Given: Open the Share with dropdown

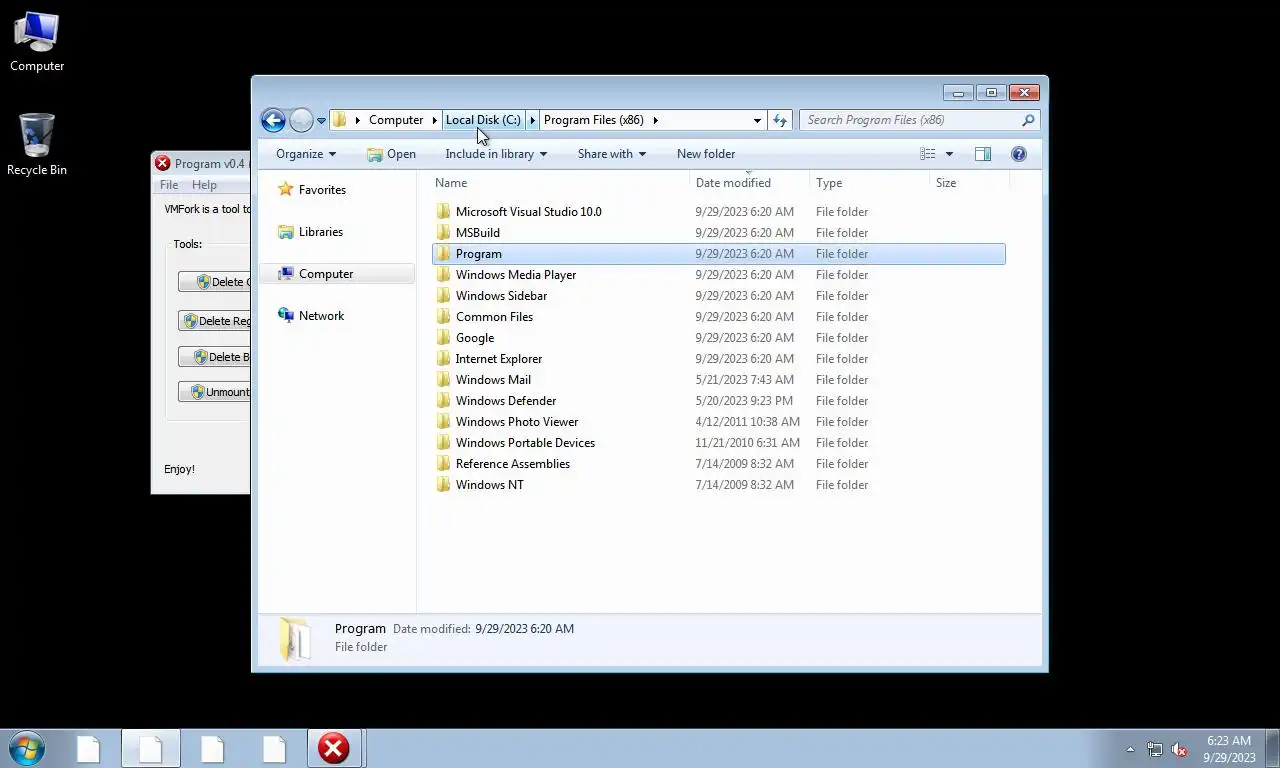Looking at the screenshot, I should click(x=612, y=154).
